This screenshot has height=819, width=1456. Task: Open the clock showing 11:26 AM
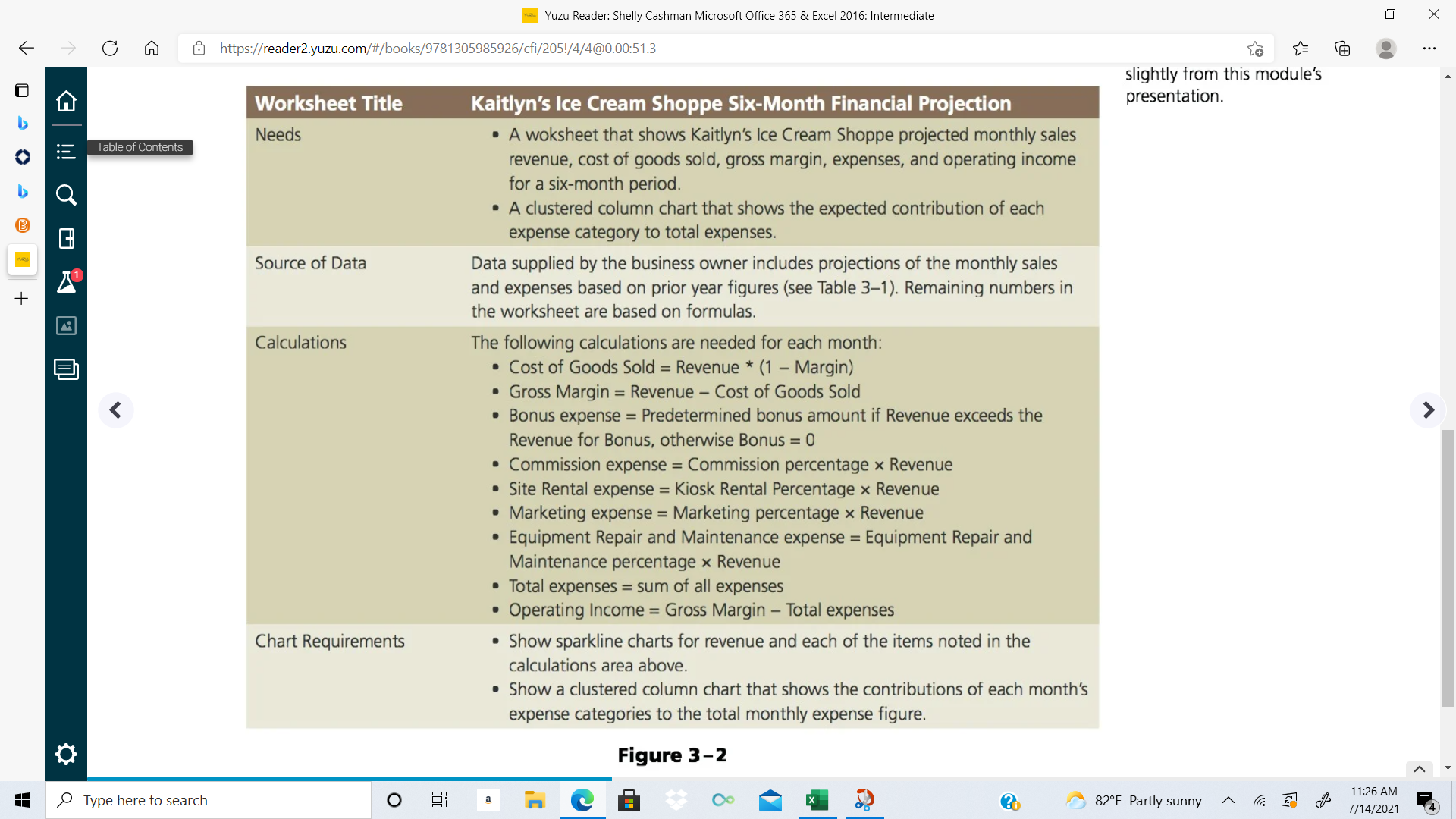[x=1373, y=800]
